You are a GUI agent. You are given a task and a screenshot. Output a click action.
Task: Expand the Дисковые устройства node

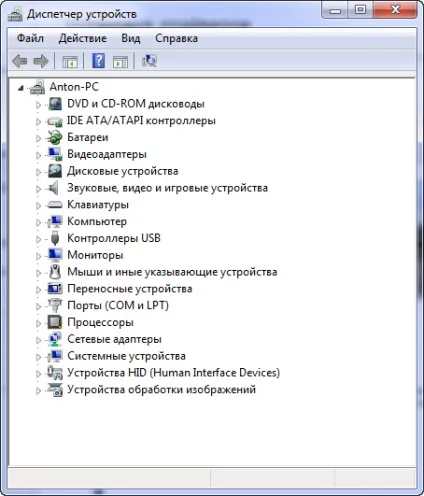click(x=38, y=172)
